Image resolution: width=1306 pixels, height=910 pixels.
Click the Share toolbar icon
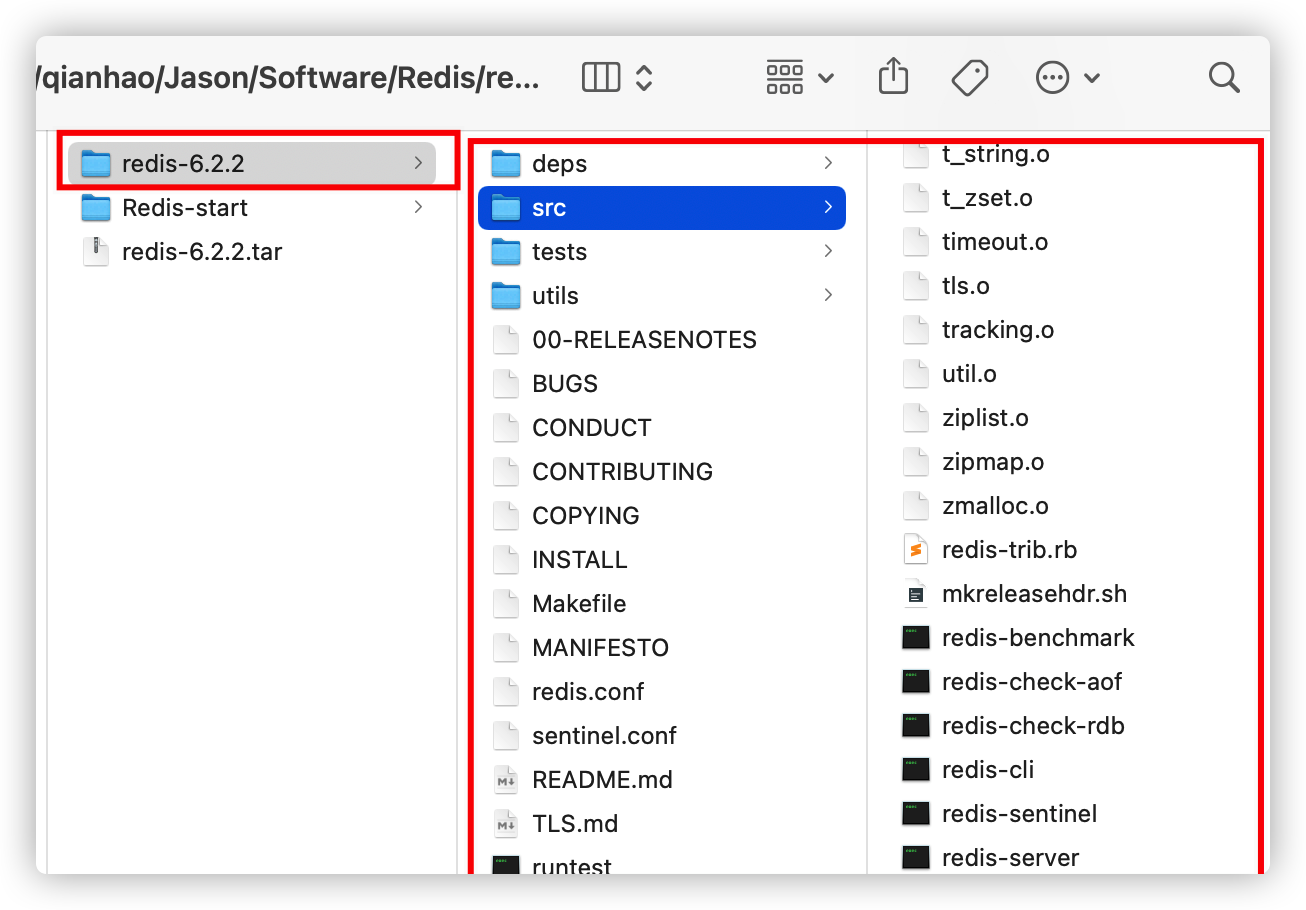[893, 76]
